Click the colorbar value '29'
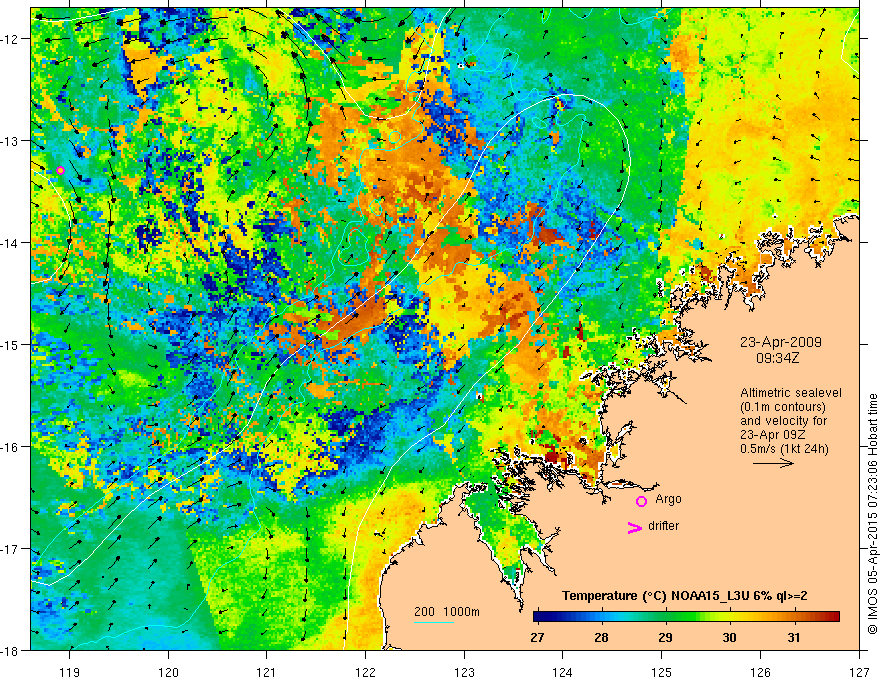The image size is (880, 680). [x=665, y=638]
